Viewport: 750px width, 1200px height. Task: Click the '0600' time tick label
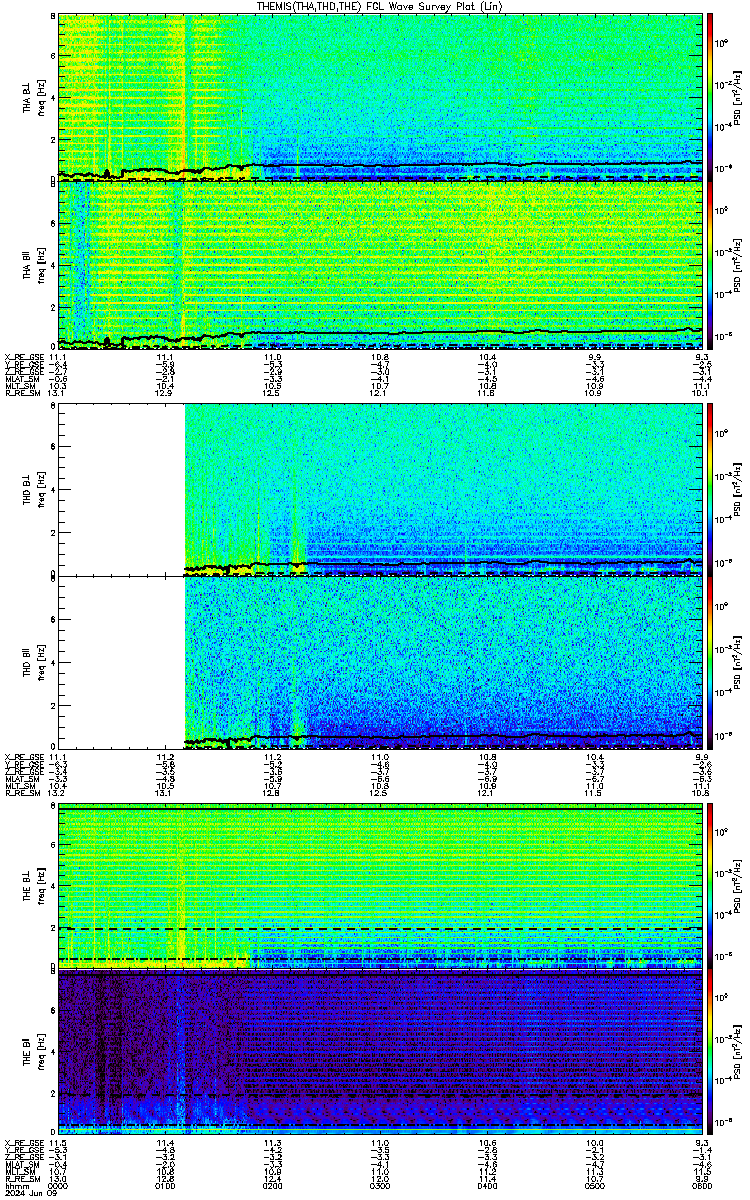pos(701,1185)
